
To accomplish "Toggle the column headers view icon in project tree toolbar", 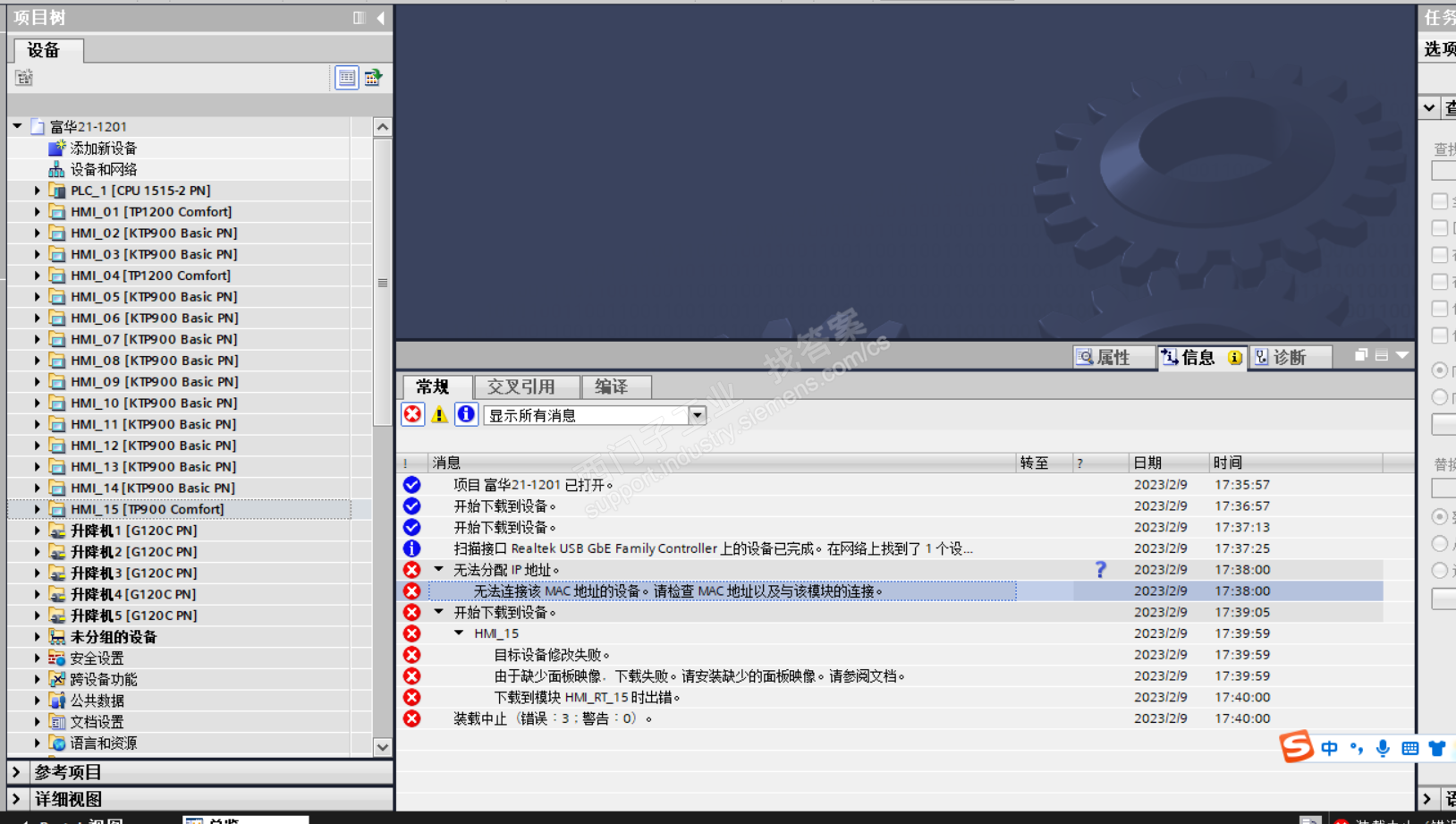I will click(x=347, y=78).
